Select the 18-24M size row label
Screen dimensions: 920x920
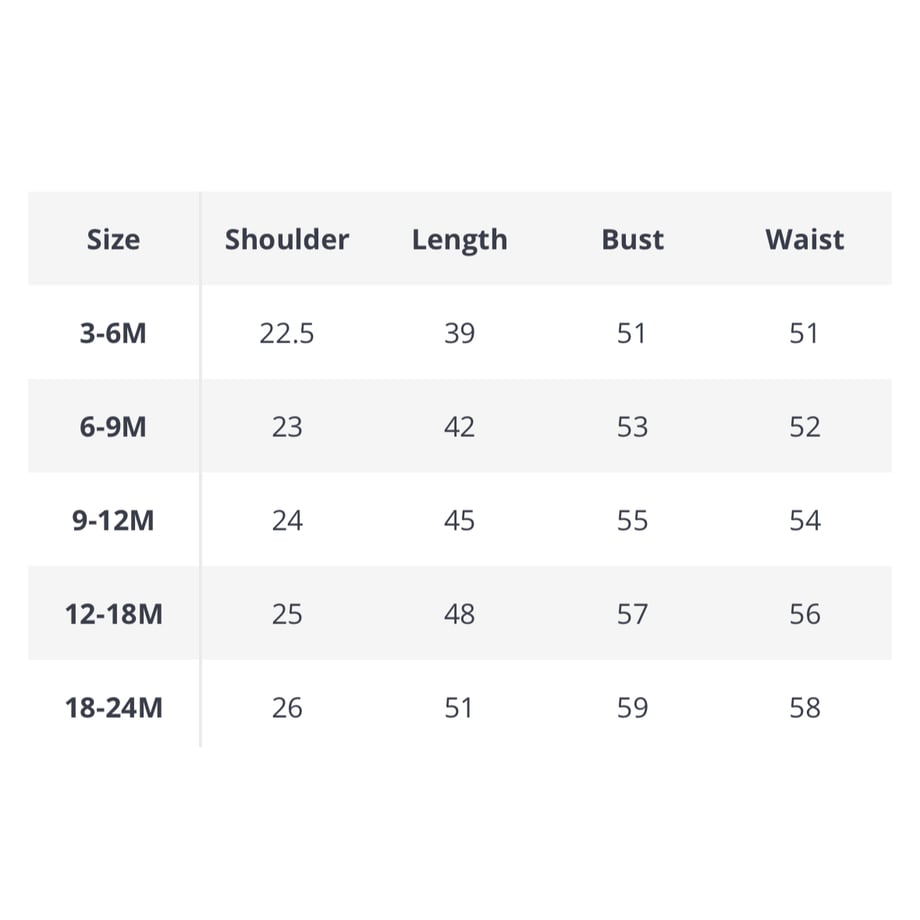tap(114, 708)
